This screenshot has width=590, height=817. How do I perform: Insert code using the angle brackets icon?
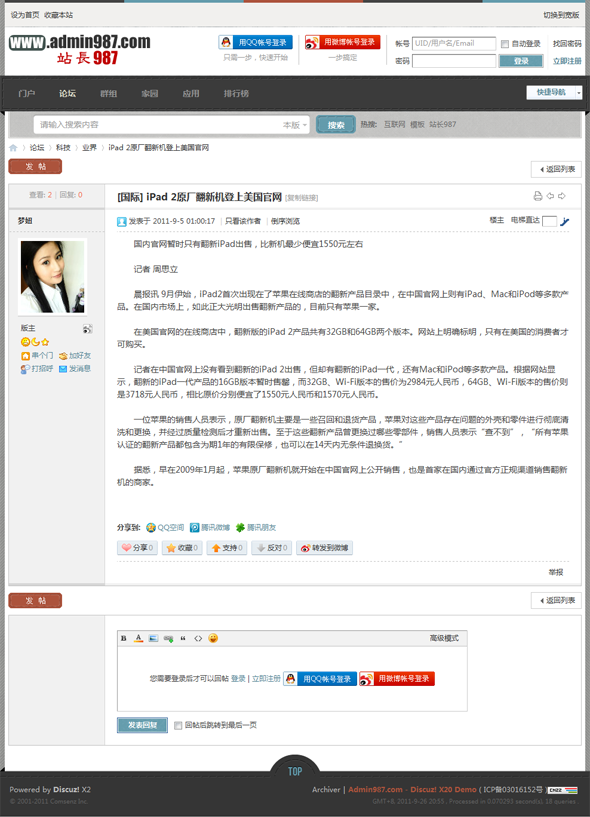pos(198,638)
